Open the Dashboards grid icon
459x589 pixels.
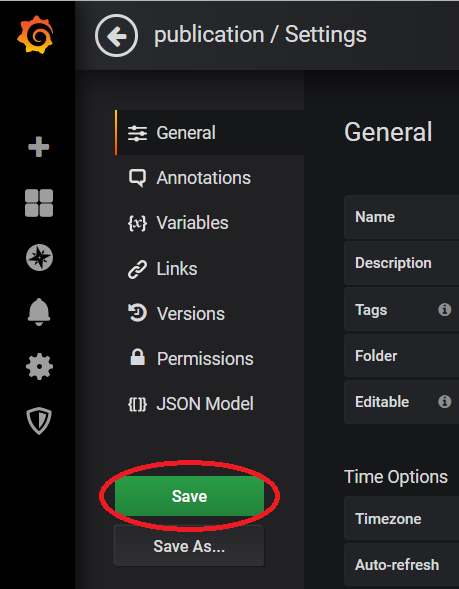39,203
